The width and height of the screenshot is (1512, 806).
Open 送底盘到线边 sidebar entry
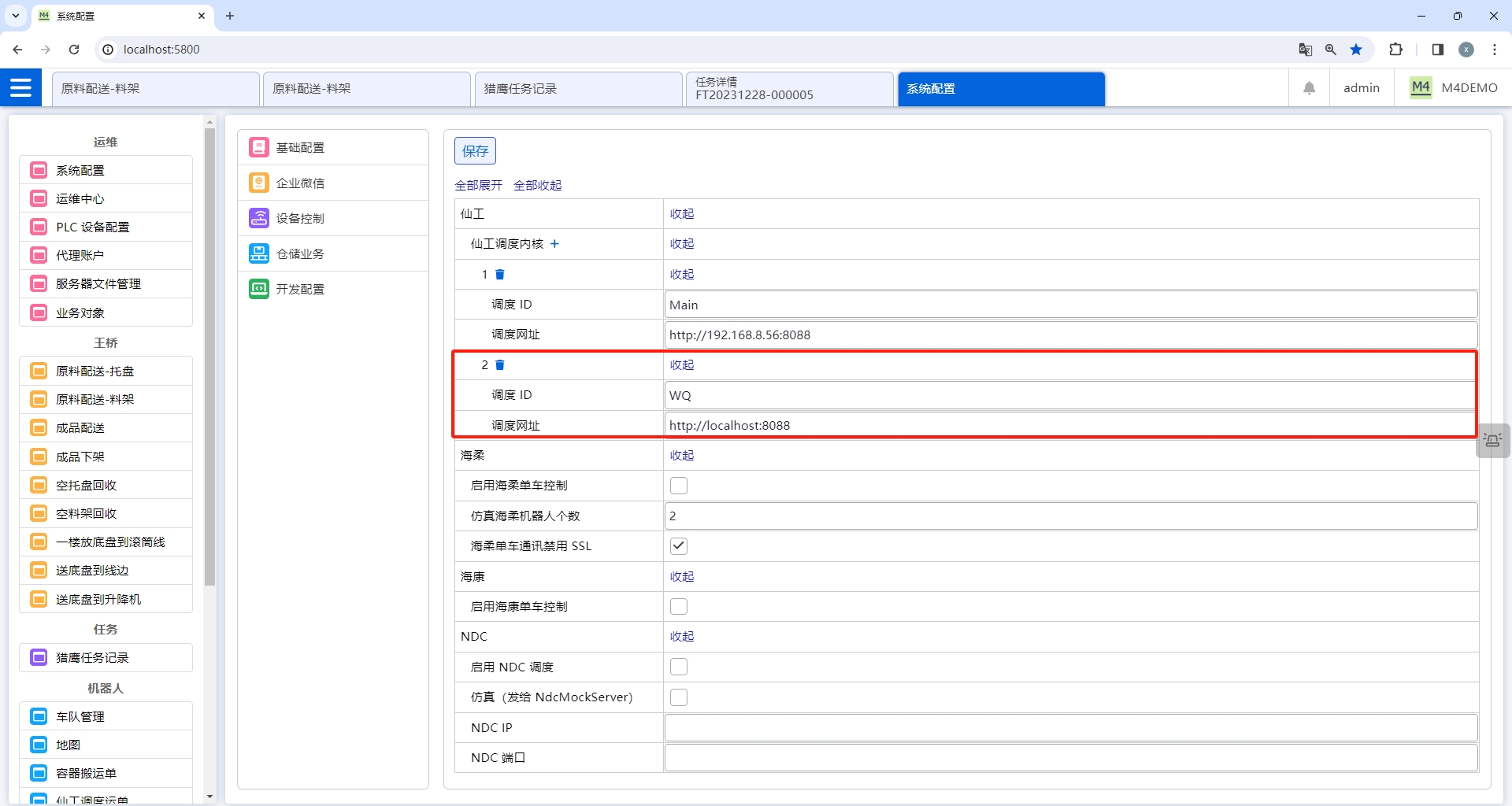pos(106,570)
